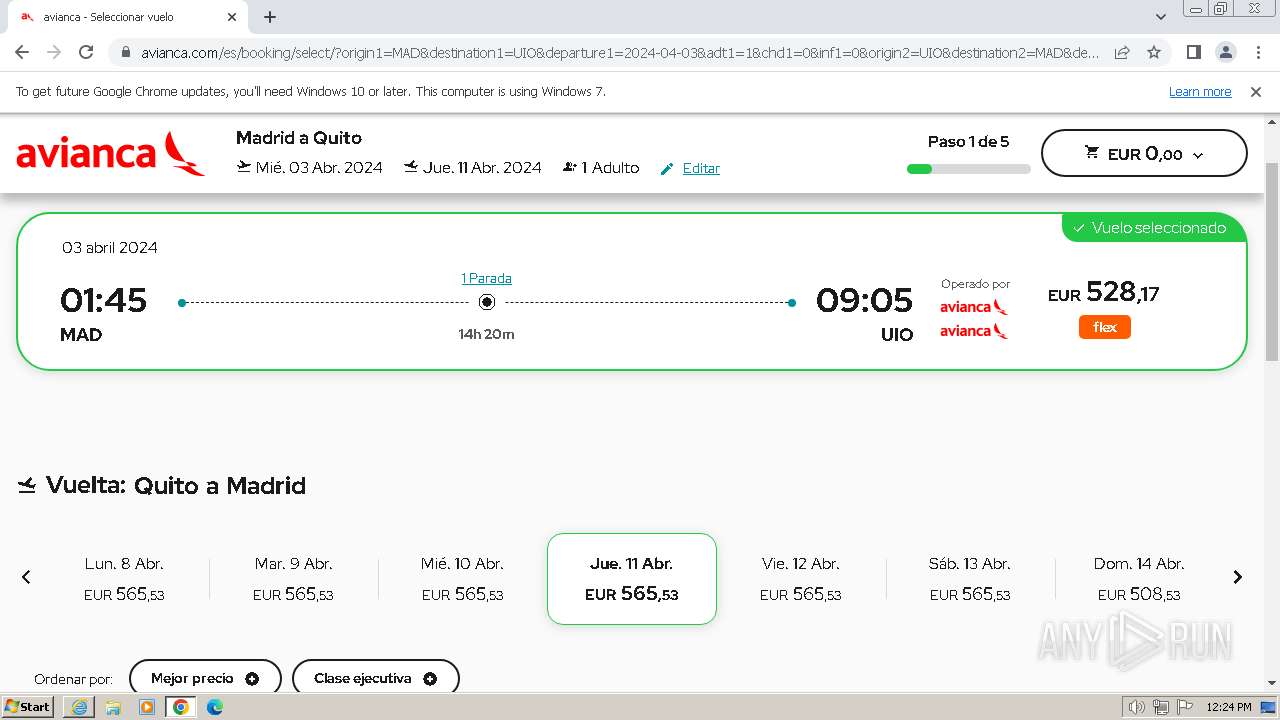Screen dimensions: 1280x720
Task: Bookmark page with star icon
Action: pyautogui.click(x=1154, y=52)
